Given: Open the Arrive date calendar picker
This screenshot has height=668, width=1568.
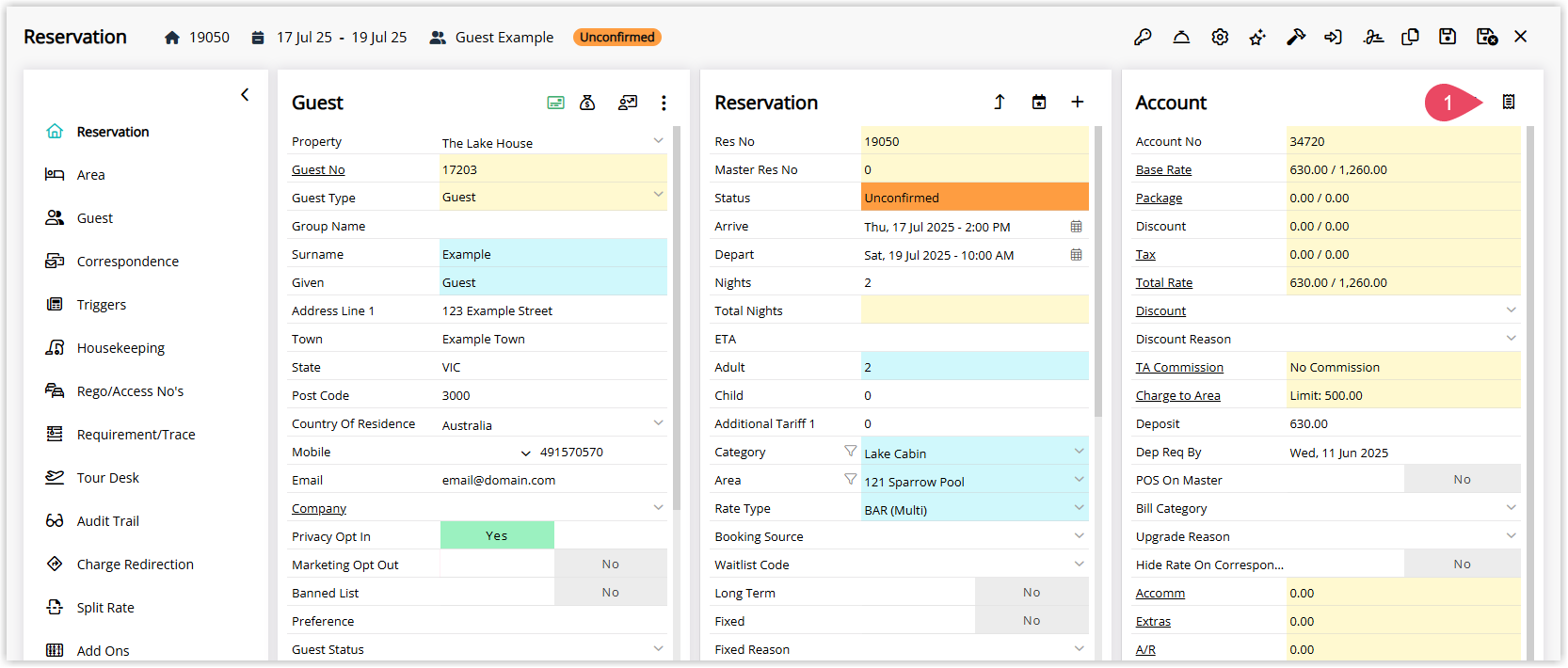Looking at the screenshot, I should point(1076,227).
